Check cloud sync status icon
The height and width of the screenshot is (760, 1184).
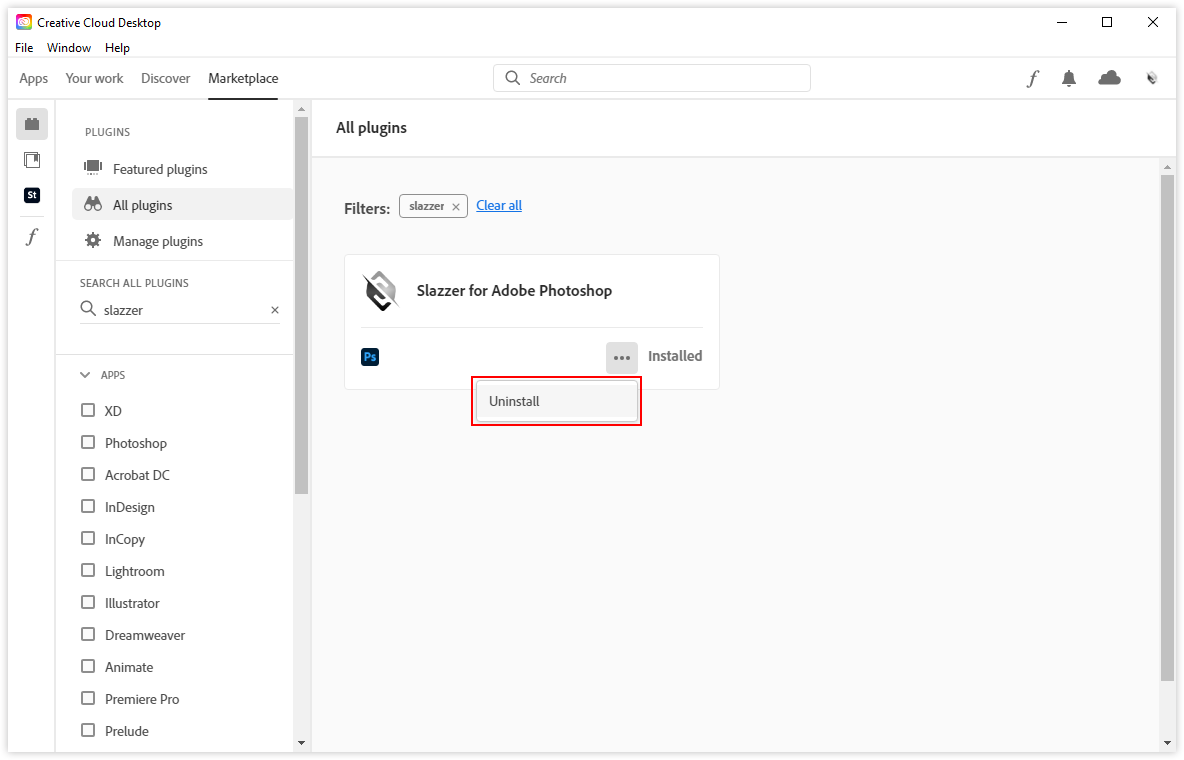[1109, 78]
